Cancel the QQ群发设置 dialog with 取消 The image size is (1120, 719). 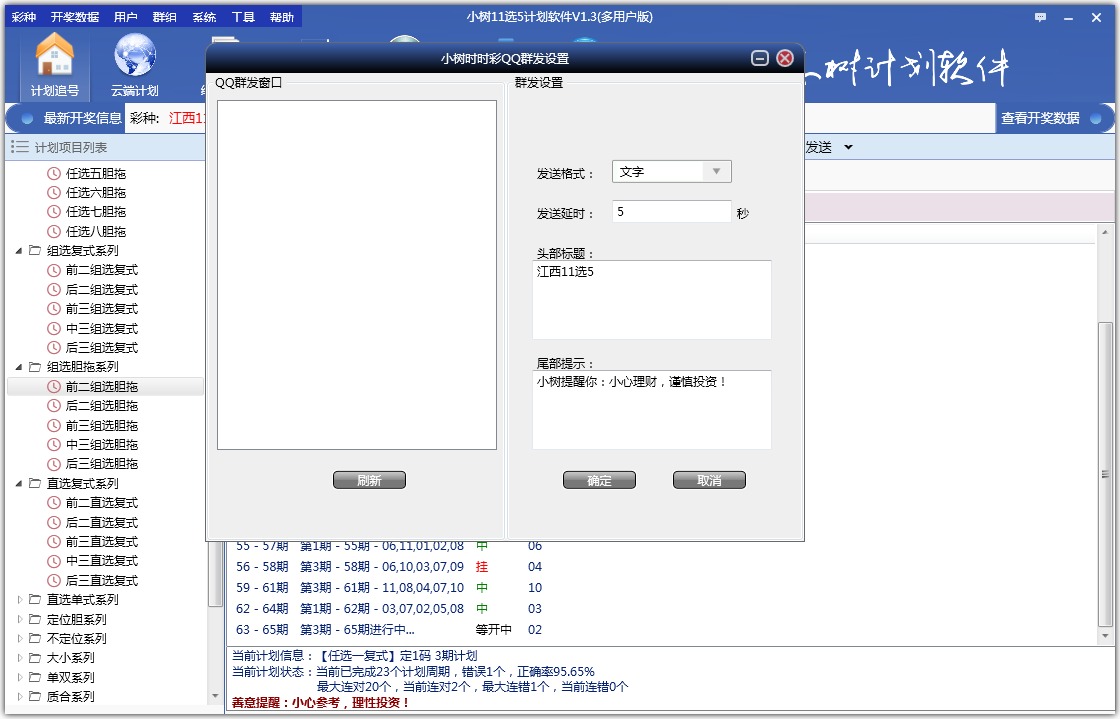(709, 479)
